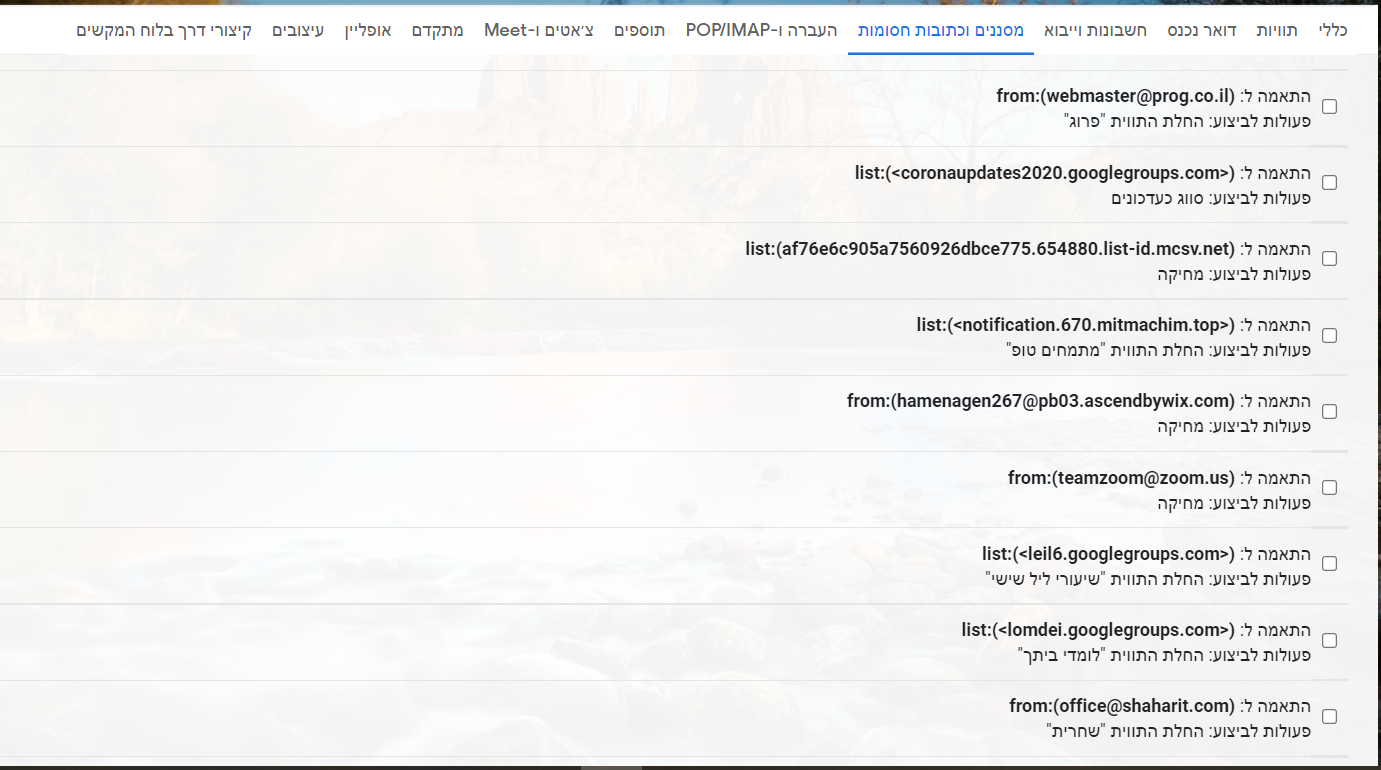Open the העברה ו-POP/IMAP tab
This screenshot has height=770, width=1381.
coord(762,30)
